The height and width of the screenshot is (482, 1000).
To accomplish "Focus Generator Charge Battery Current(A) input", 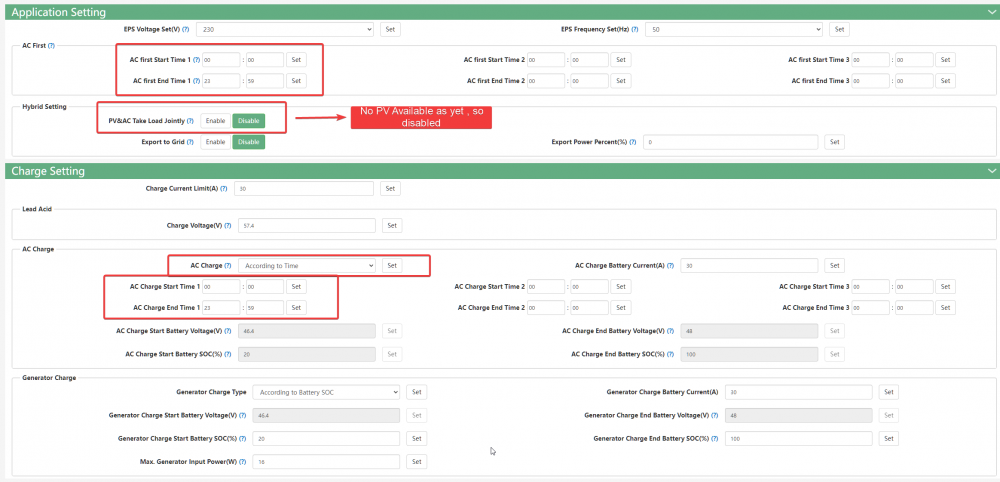I will [798, 392].
